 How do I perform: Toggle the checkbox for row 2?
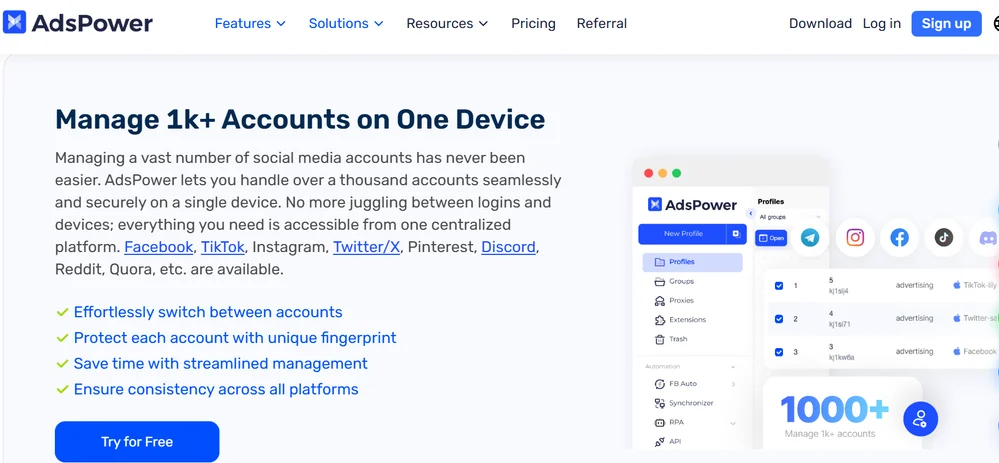779,318
